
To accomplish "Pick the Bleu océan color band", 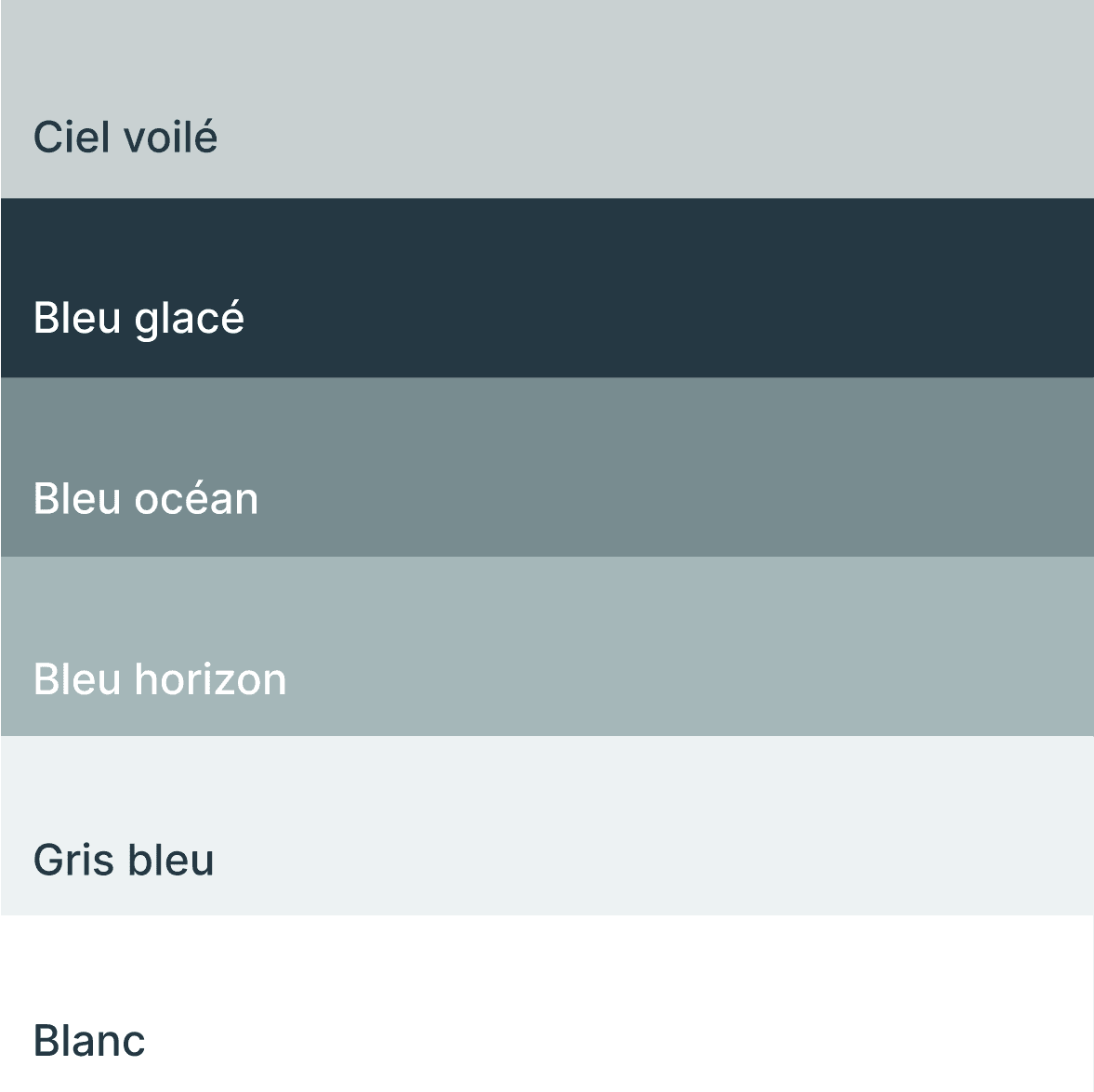I will (547, 467).
